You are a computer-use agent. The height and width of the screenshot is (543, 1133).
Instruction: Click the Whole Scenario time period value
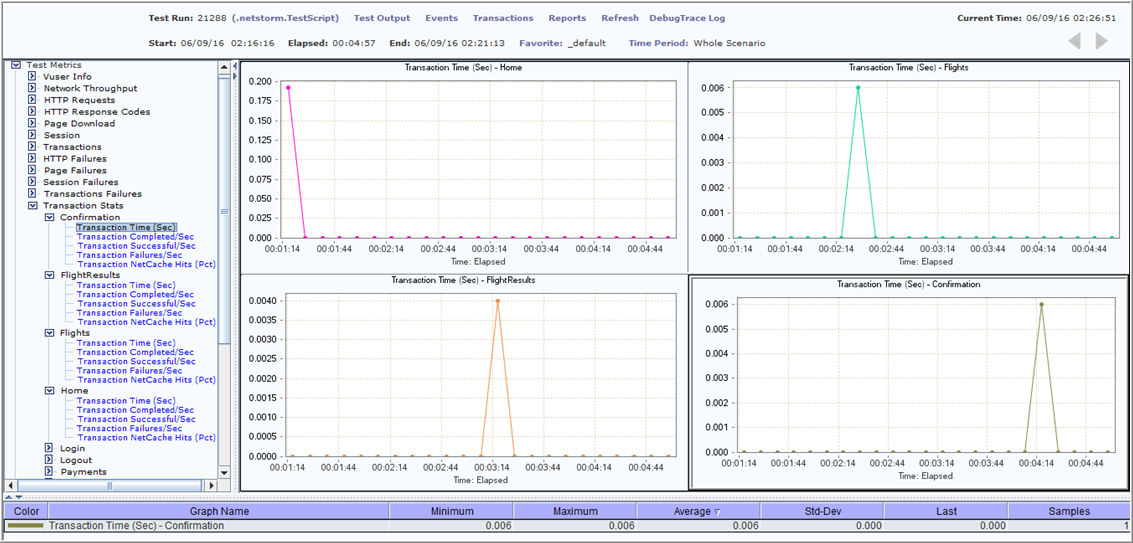point(729,43)
